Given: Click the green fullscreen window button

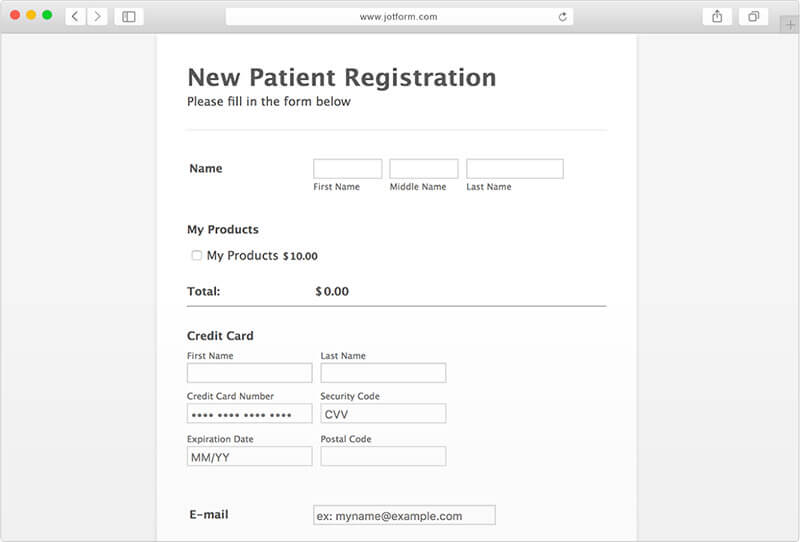Looking at the screenshot, I should point(47,15).
